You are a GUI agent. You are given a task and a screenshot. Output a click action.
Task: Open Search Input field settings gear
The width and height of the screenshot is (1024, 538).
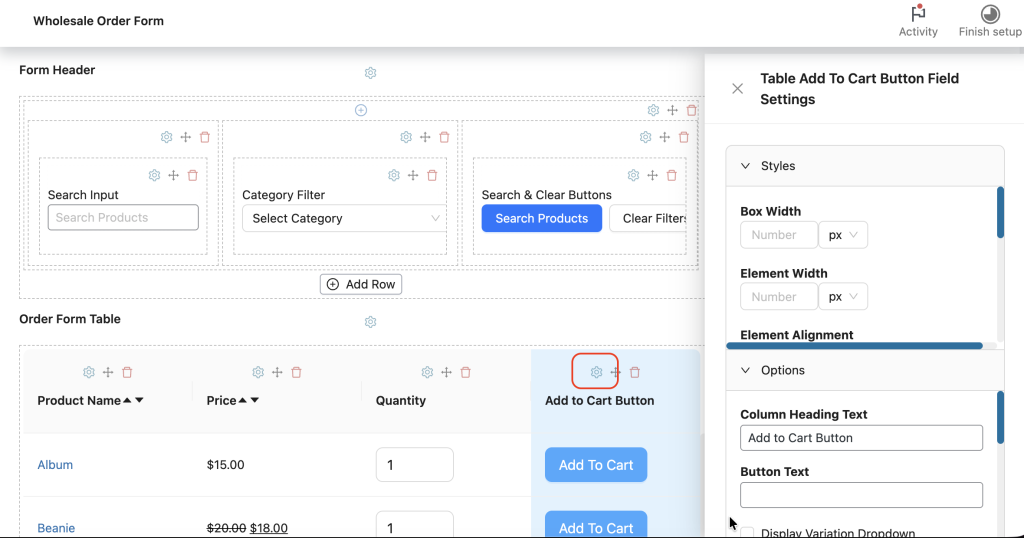click(x=154, y=175)
